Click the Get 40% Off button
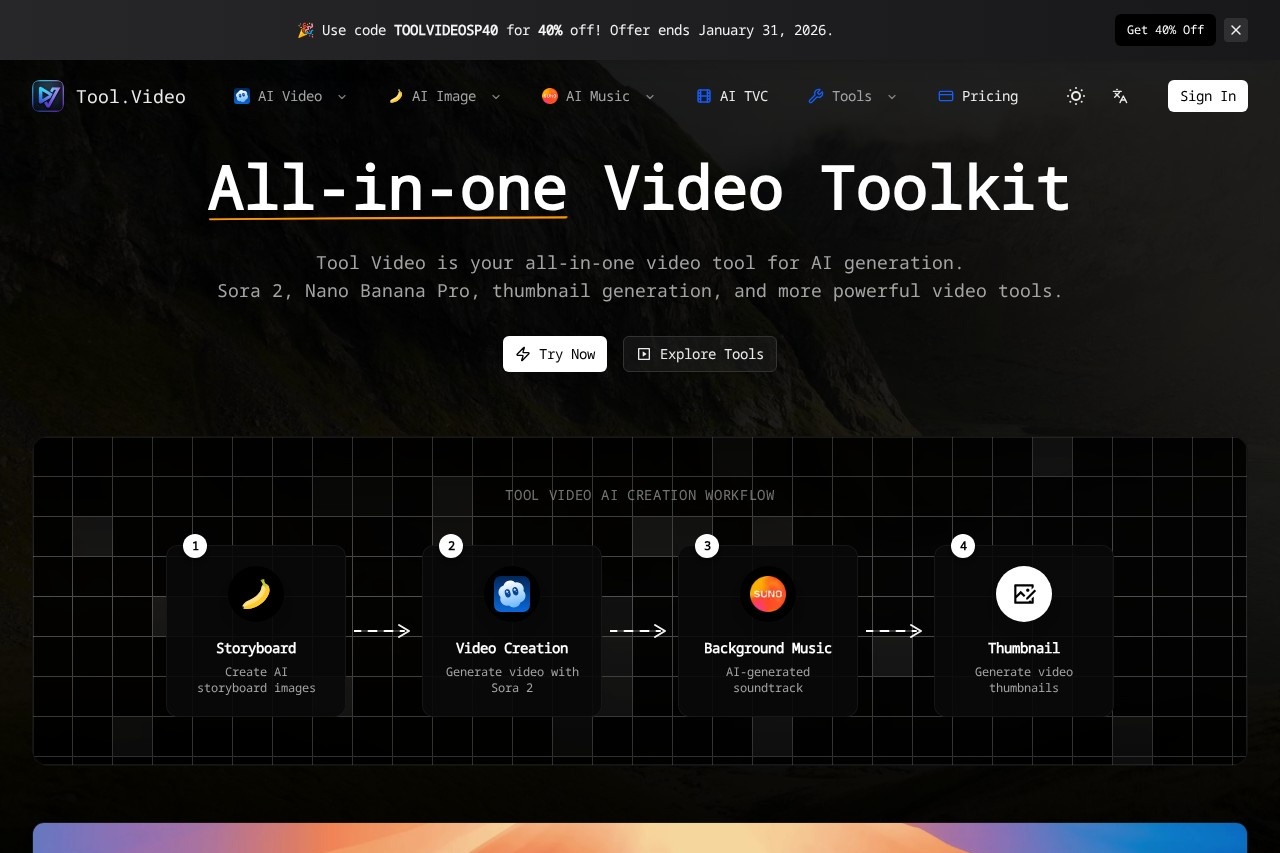The width and height of the screenshot is (1280, 853). tap(1164, 30)
